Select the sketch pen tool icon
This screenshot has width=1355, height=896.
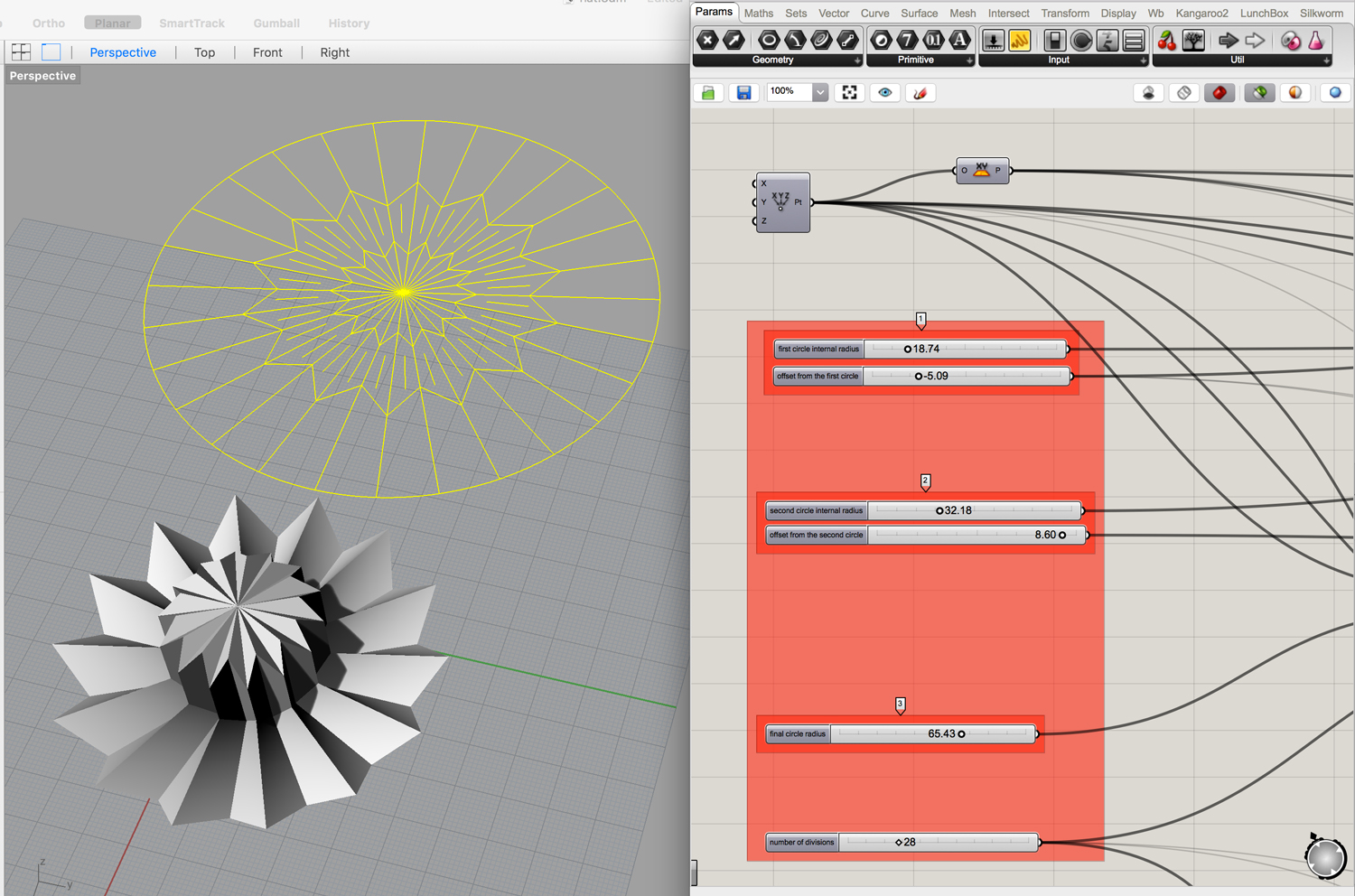click(920, 93)
